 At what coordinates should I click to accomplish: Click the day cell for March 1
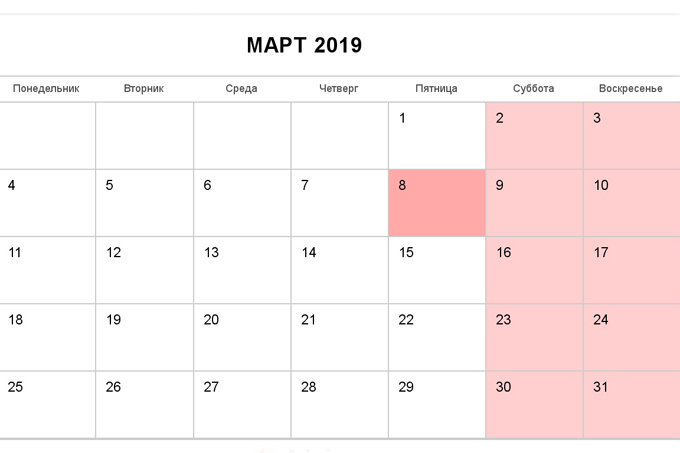pos(437,136)
